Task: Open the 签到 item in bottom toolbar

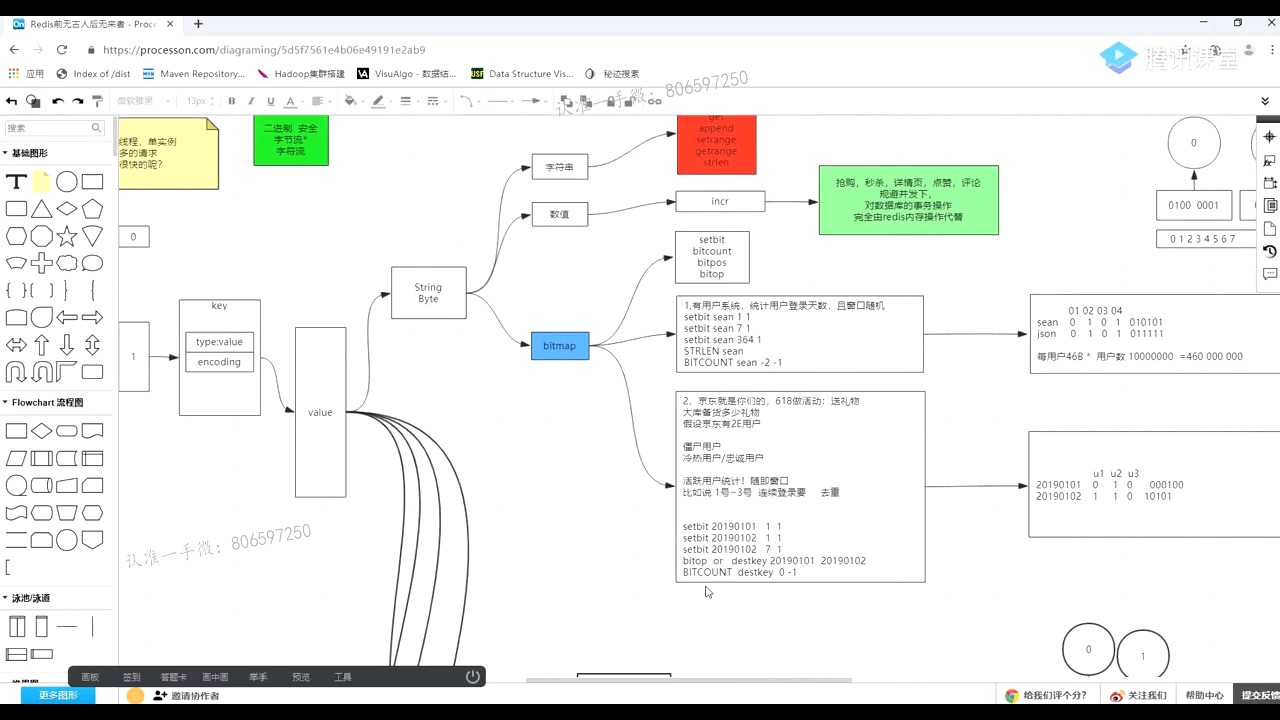Action: (x=132, y=677)
